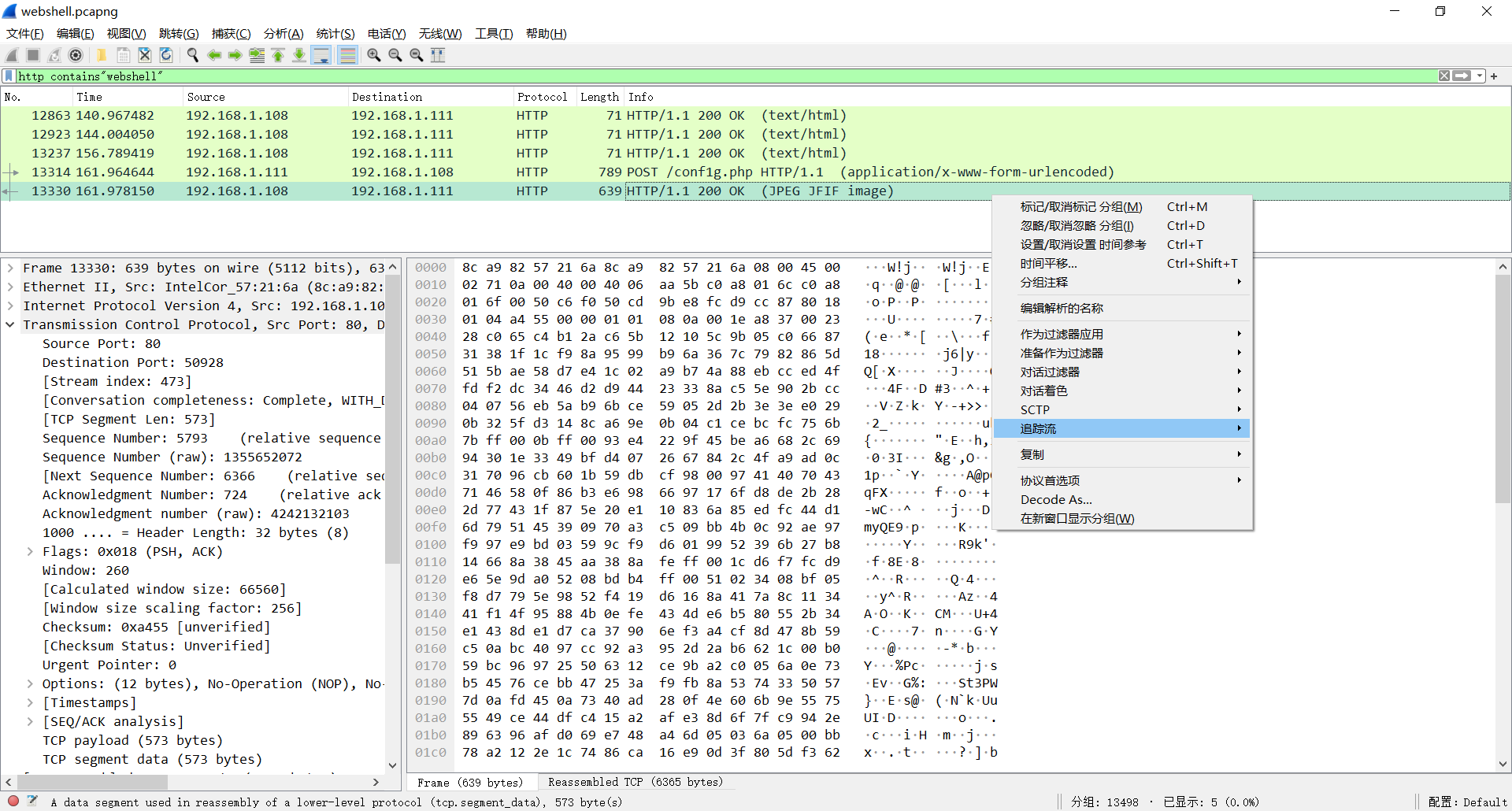1512x811 pixels.
Task: Go to specified packet icon
Action: [257, 55]
